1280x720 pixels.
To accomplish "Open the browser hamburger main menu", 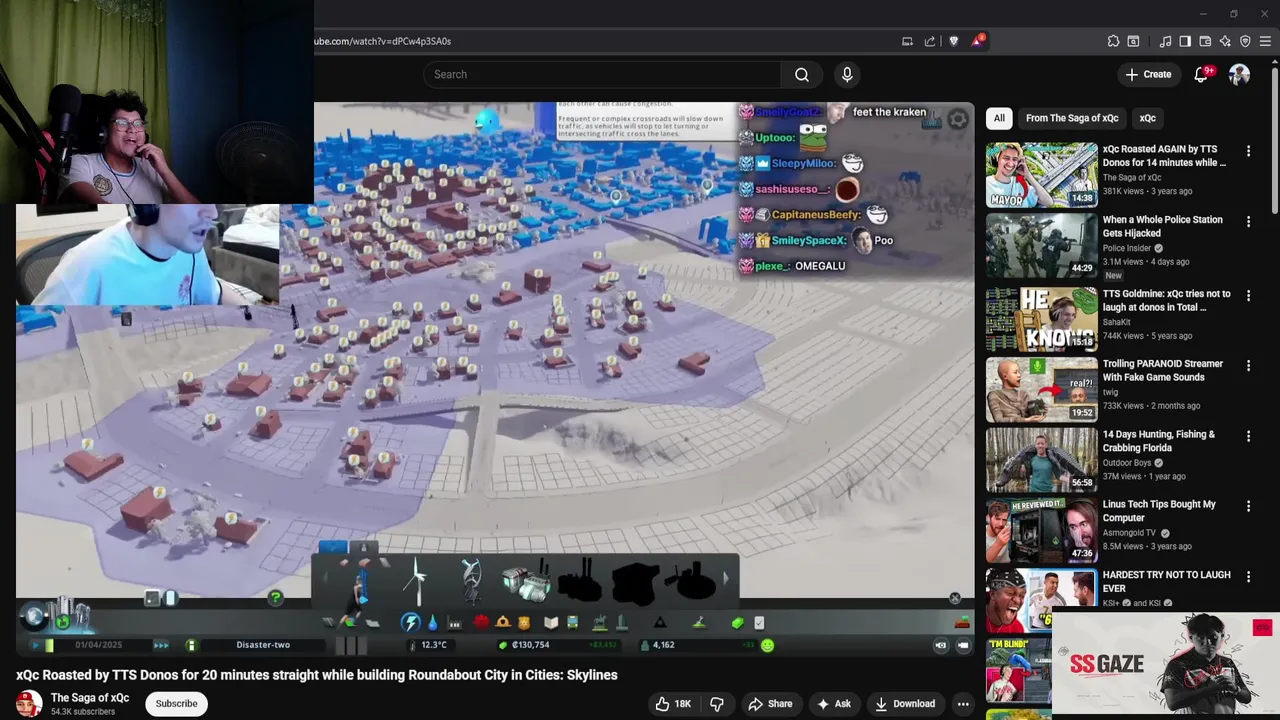I will [x=1265, y=41].
